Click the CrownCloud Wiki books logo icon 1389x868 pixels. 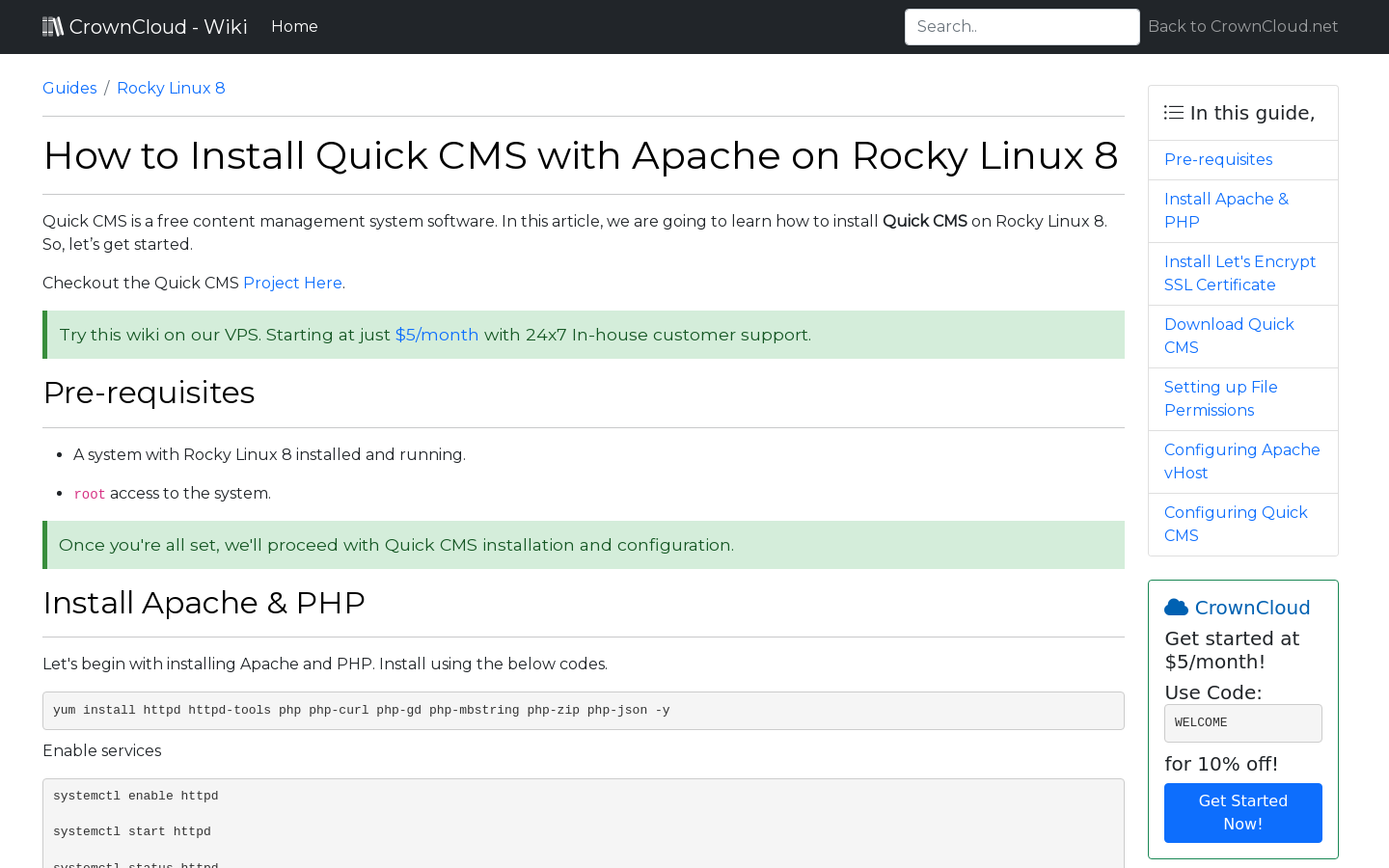(52, 25)
